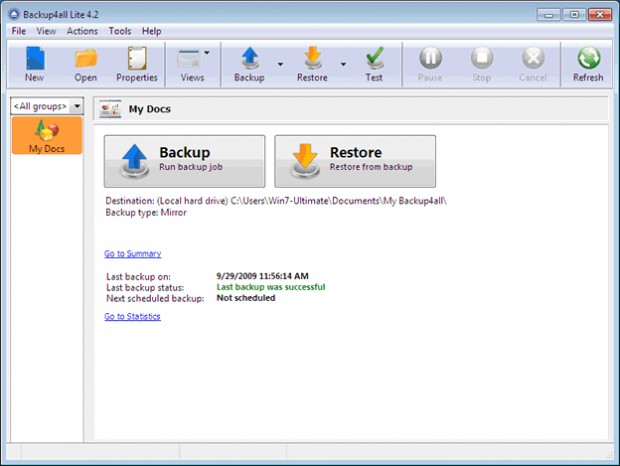Refresh the view with Refresh icon

point(588,64)
